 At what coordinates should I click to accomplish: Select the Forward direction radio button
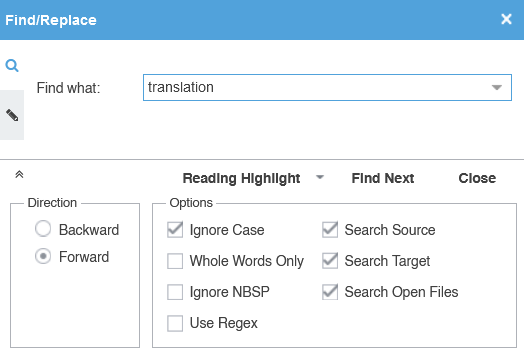point(43,256)
